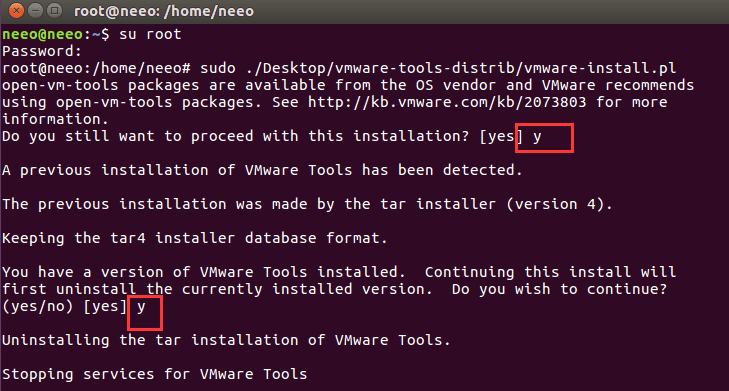Viewport: 729px width, 391px height.
Task: Click the 'Stopping services for VMware Tools' line
Action: [154, 374]
